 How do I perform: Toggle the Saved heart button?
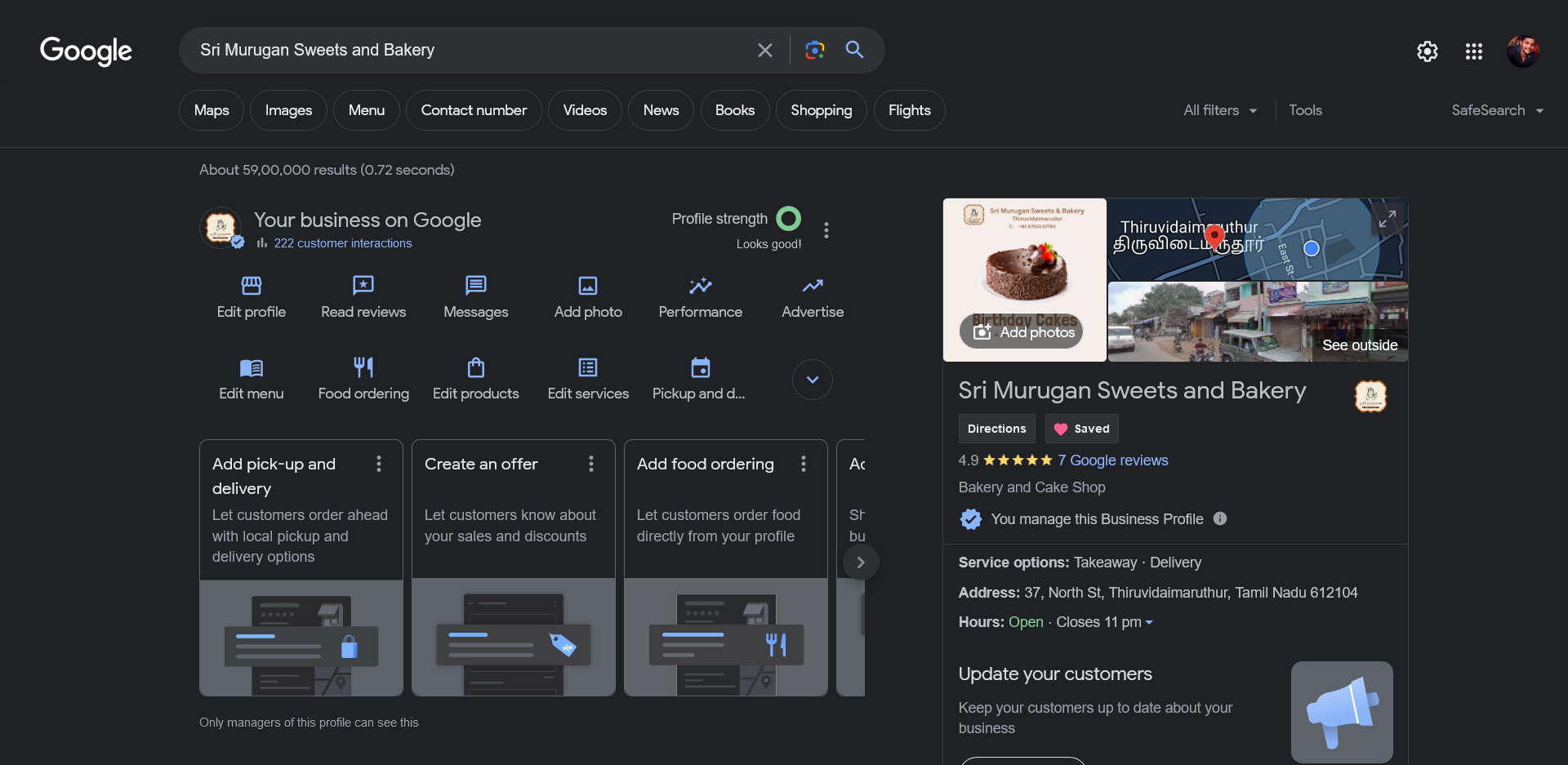pos(1081,429)
